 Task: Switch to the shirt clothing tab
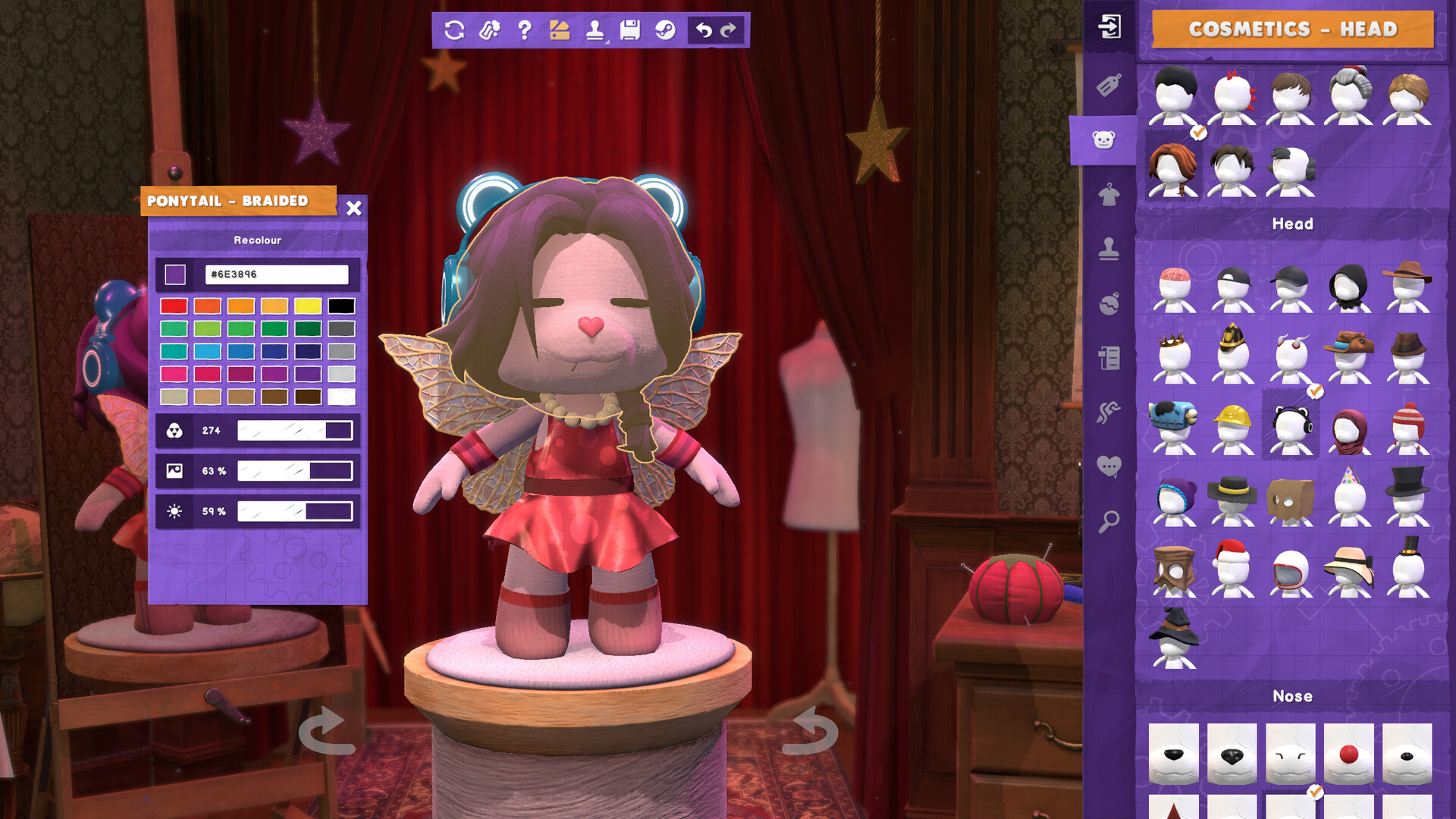click(1109, 194)
